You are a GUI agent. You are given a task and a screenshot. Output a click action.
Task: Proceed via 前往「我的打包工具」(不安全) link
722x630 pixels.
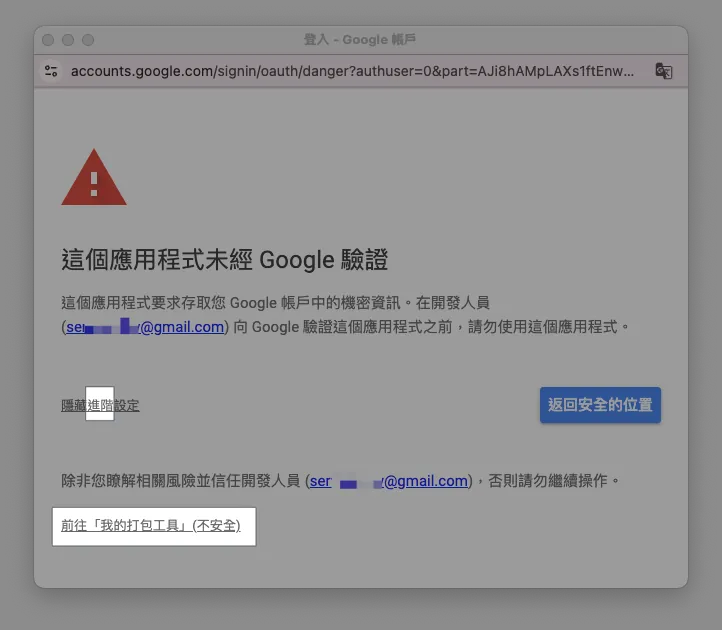[151, 525]
